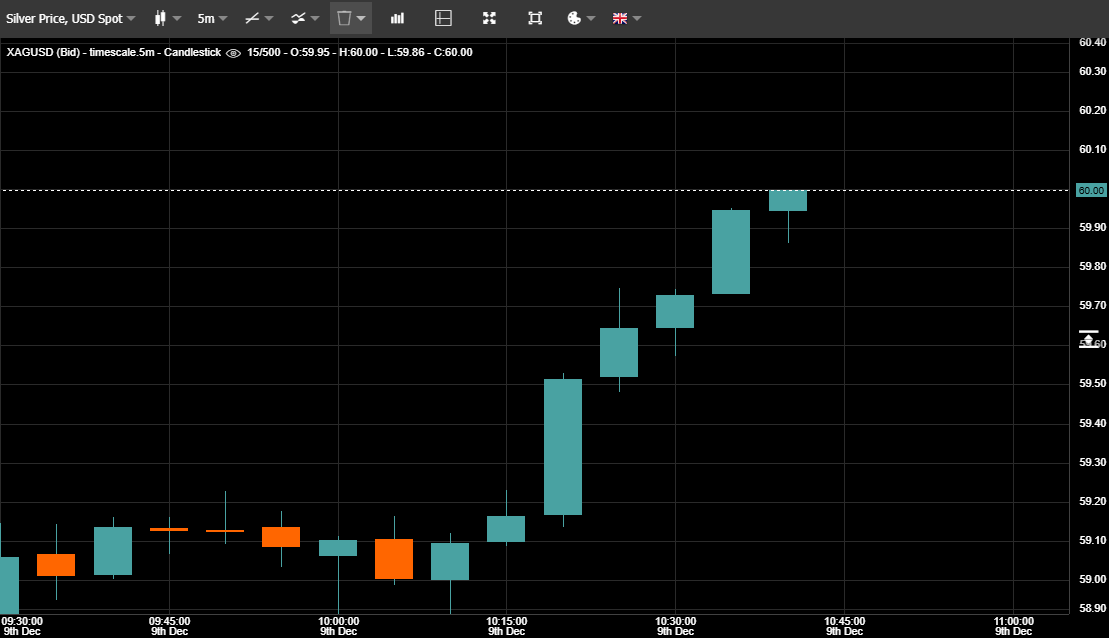Click the trash bin delete drawings icon
Viewport: 1109px width, 638px height.
tap(344, 18)
